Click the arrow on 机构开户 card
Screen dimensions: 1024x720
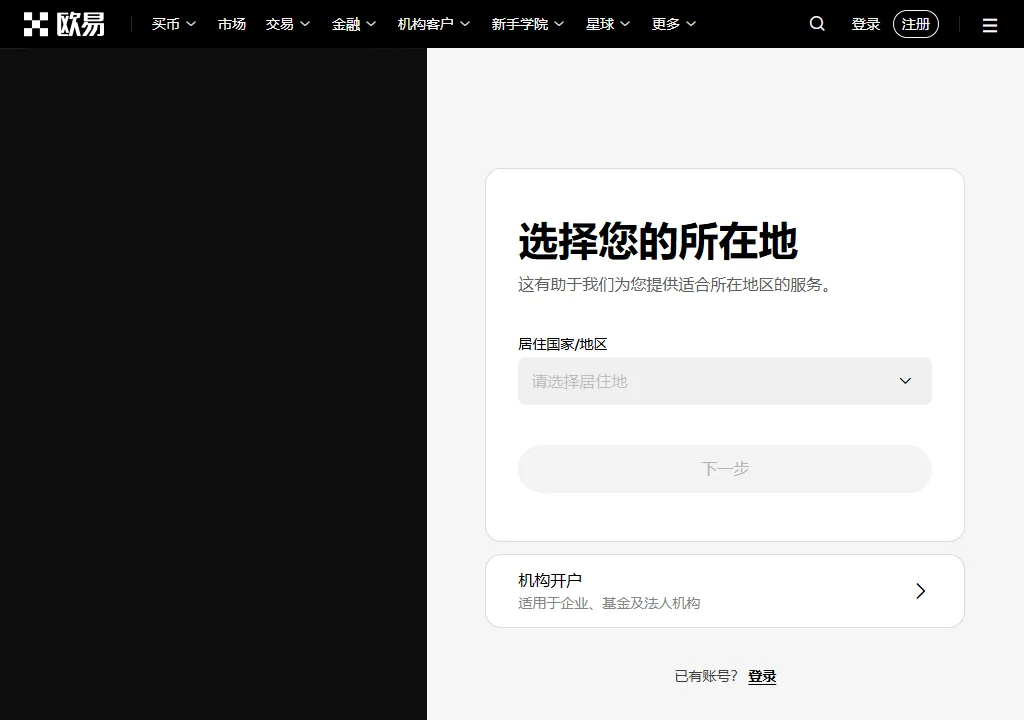(x=921, y=591)
